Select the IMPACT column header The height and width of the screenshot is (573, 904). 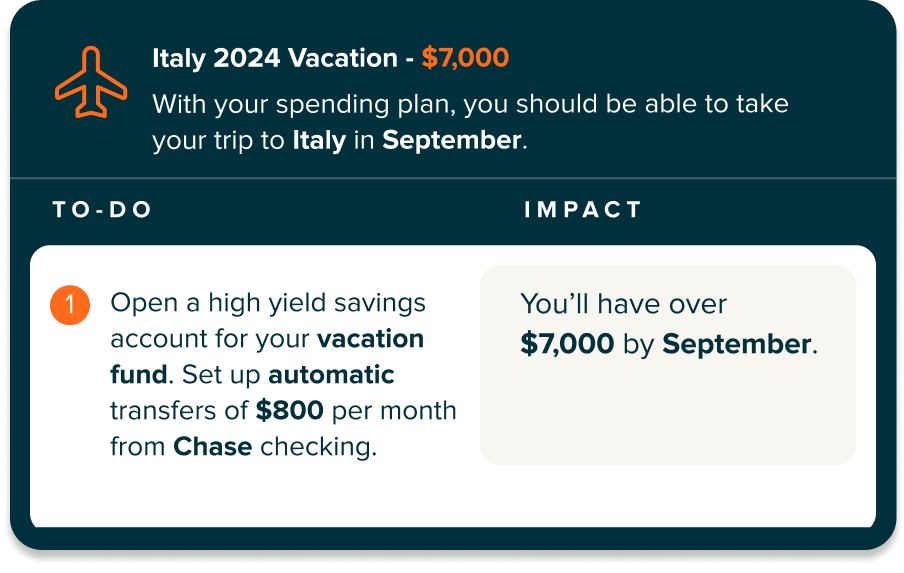pyautogui.click(x=583, y=210)
